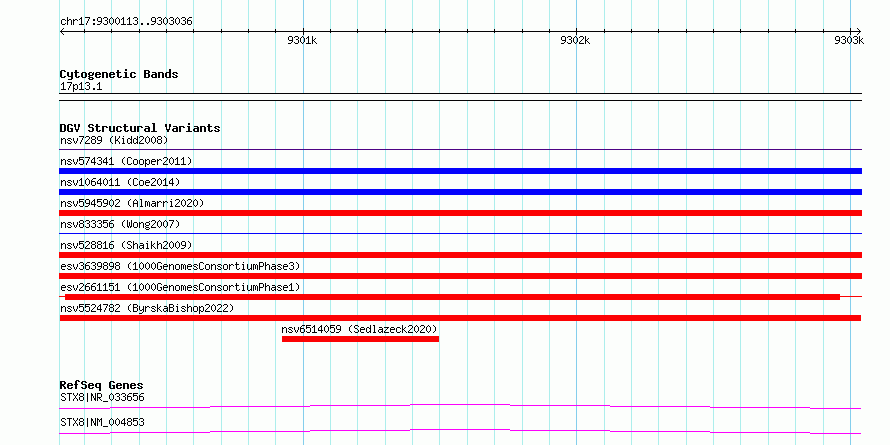Select the STX8|NM_004853 transcript label
Screen dimensions: 890x445
tap(102, 422)
